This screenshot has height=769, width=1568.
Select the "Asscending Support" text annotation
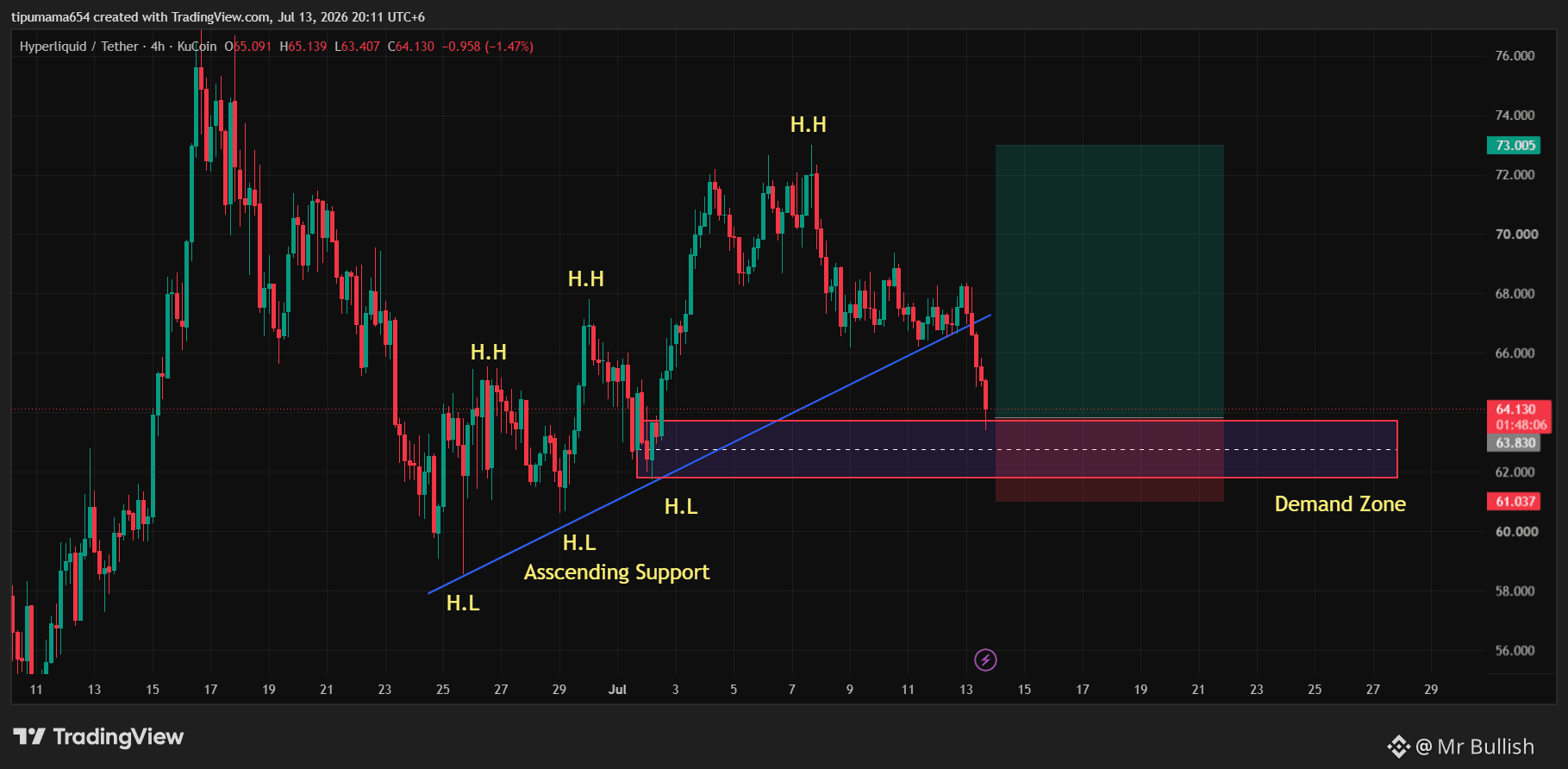pyautogui.click(x=617, y=572)
